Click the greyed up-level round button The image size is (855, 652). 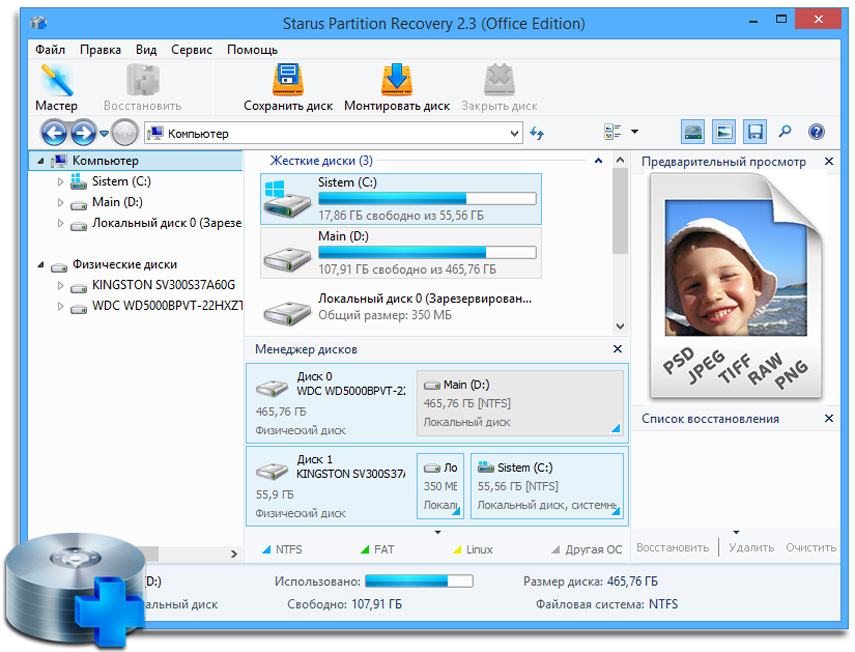125,132
